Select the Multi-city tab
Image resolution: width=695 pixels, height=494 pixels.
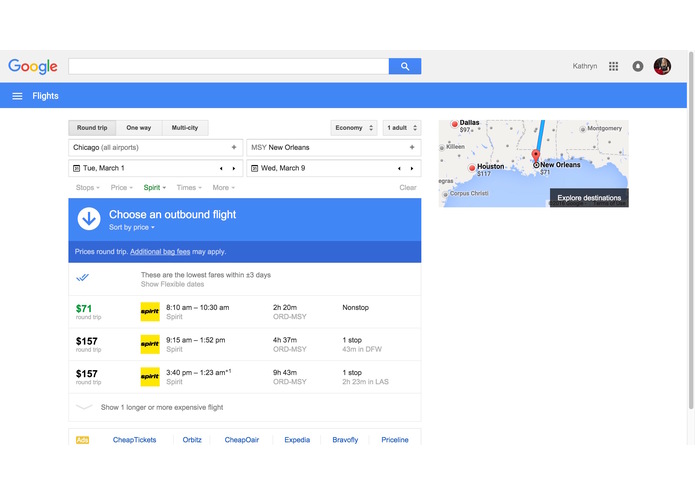pos(185,128)
